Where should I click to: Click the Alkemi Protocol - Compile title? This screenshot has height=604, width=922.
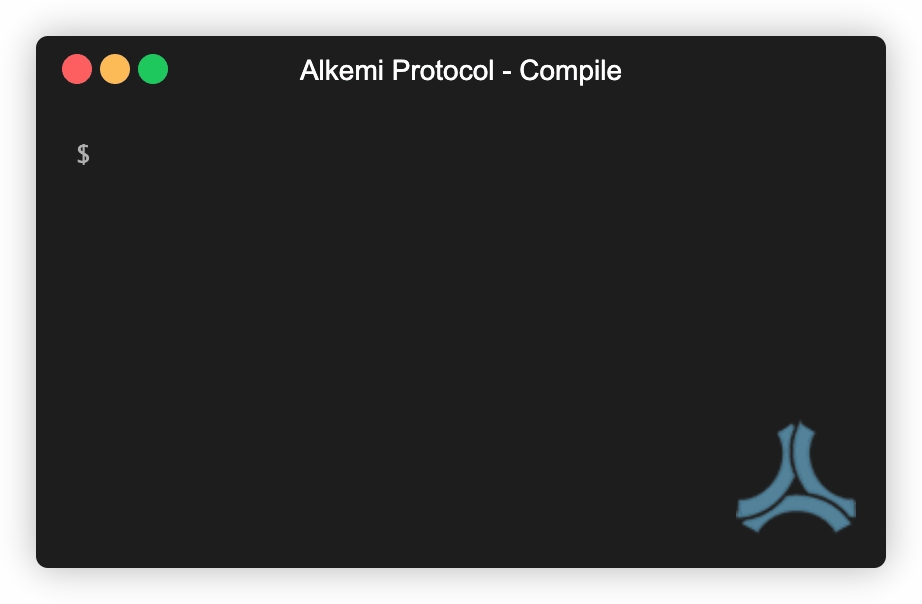pyautogui.click(x=460, y=71)
